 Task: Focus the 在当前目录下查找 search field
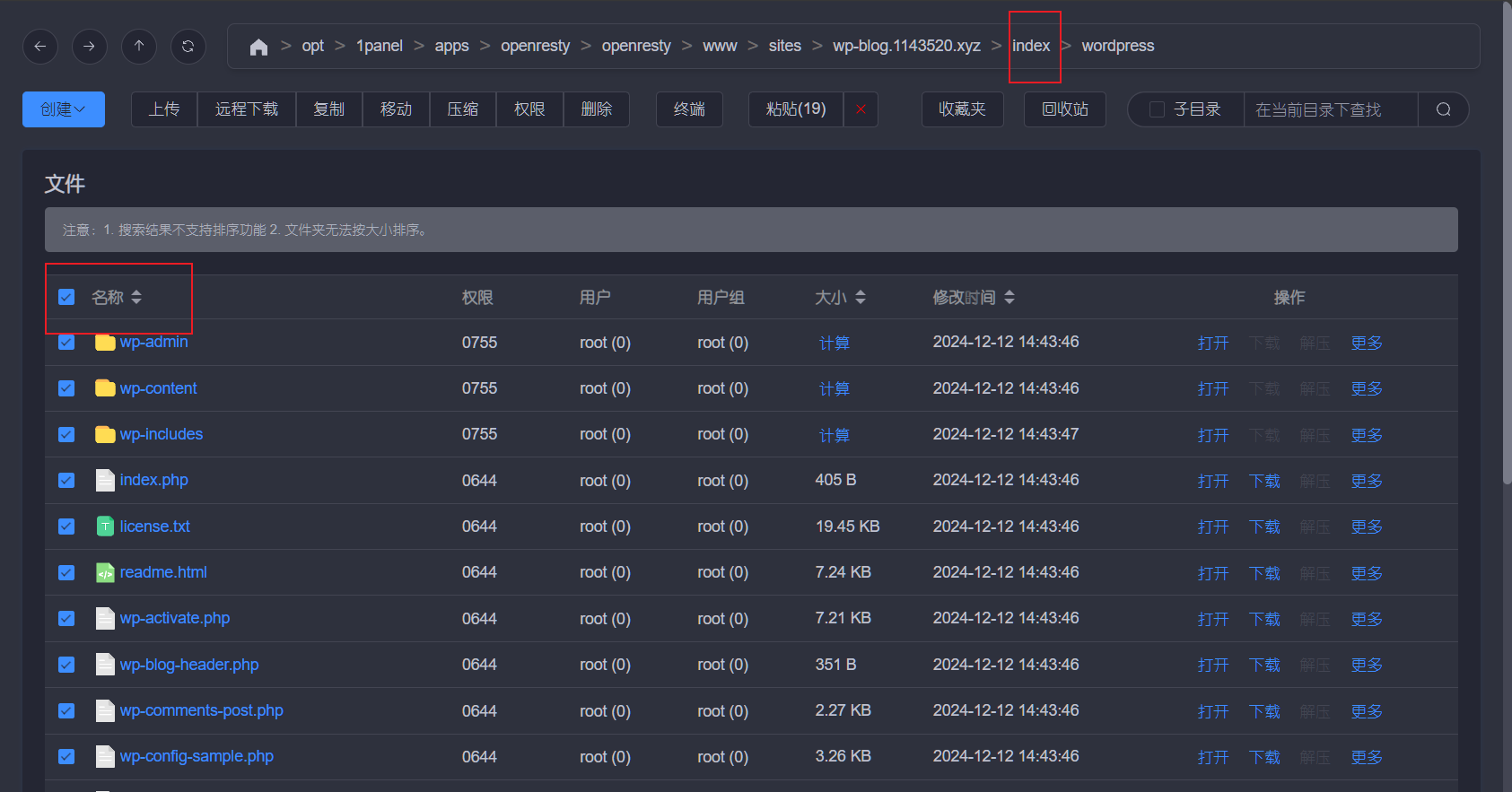[x=1331, y=109]
